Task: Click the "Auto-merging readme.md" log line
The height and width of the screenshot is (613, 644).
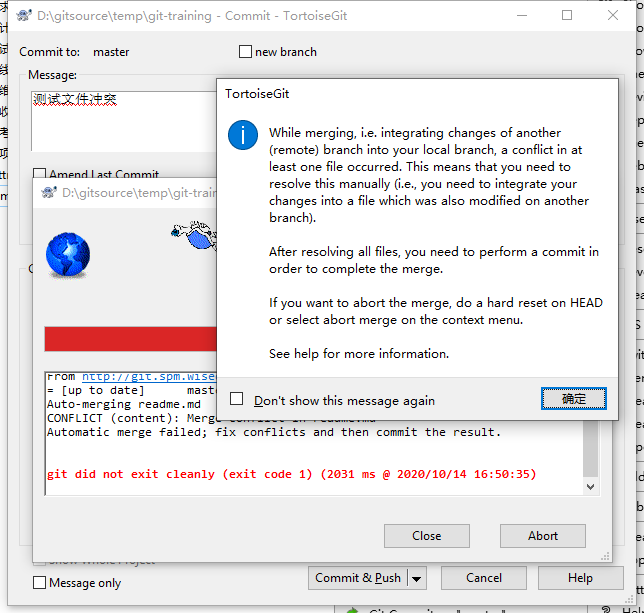Action: [124, 404]
